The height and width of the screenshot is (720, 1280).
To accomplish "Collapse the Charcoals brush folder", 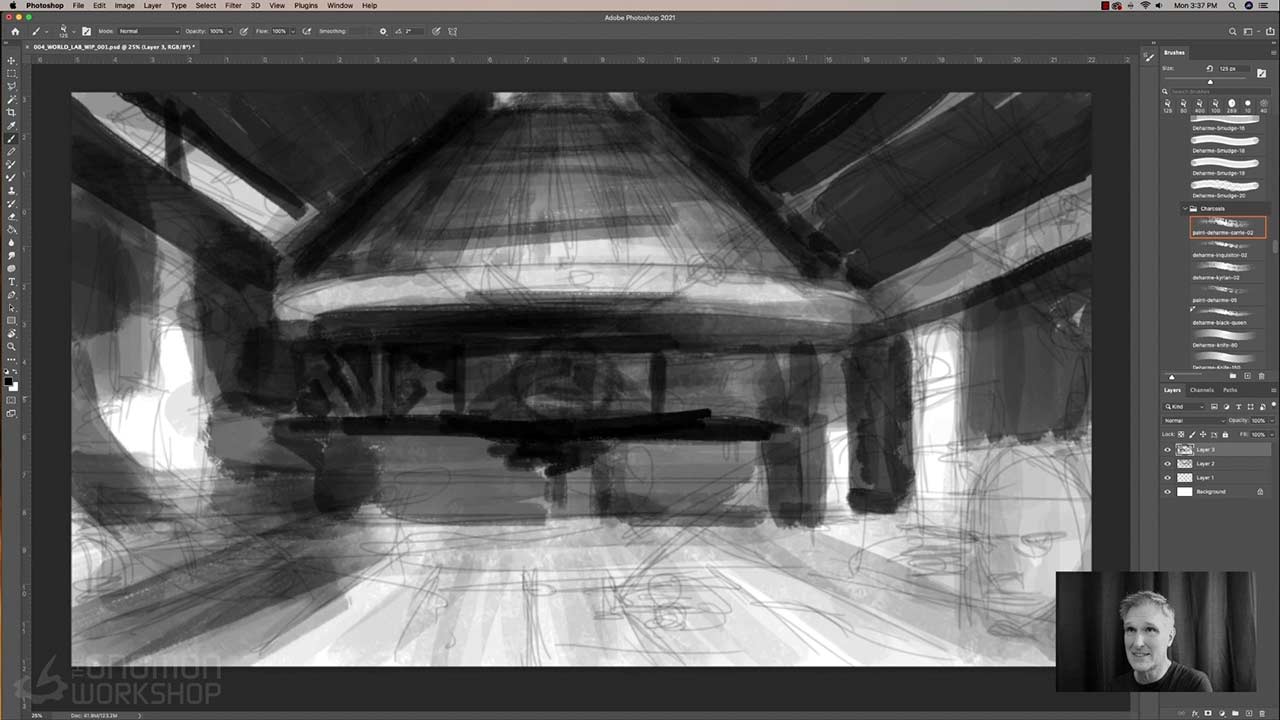I will [x=1185, y=209].
